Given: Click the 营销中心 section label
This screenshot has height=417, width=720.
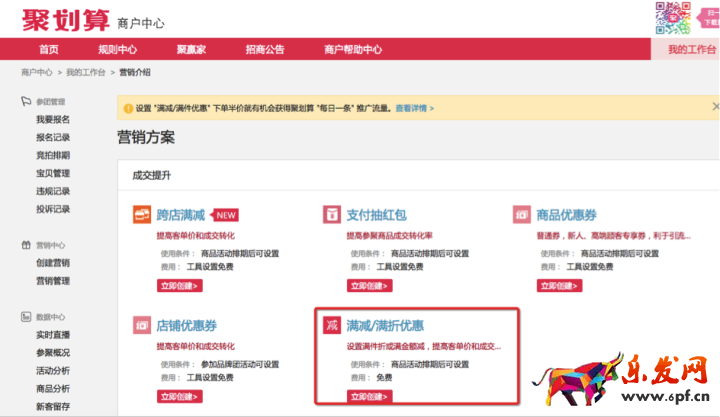Looking at the screenshot, I should pos(51,245).
